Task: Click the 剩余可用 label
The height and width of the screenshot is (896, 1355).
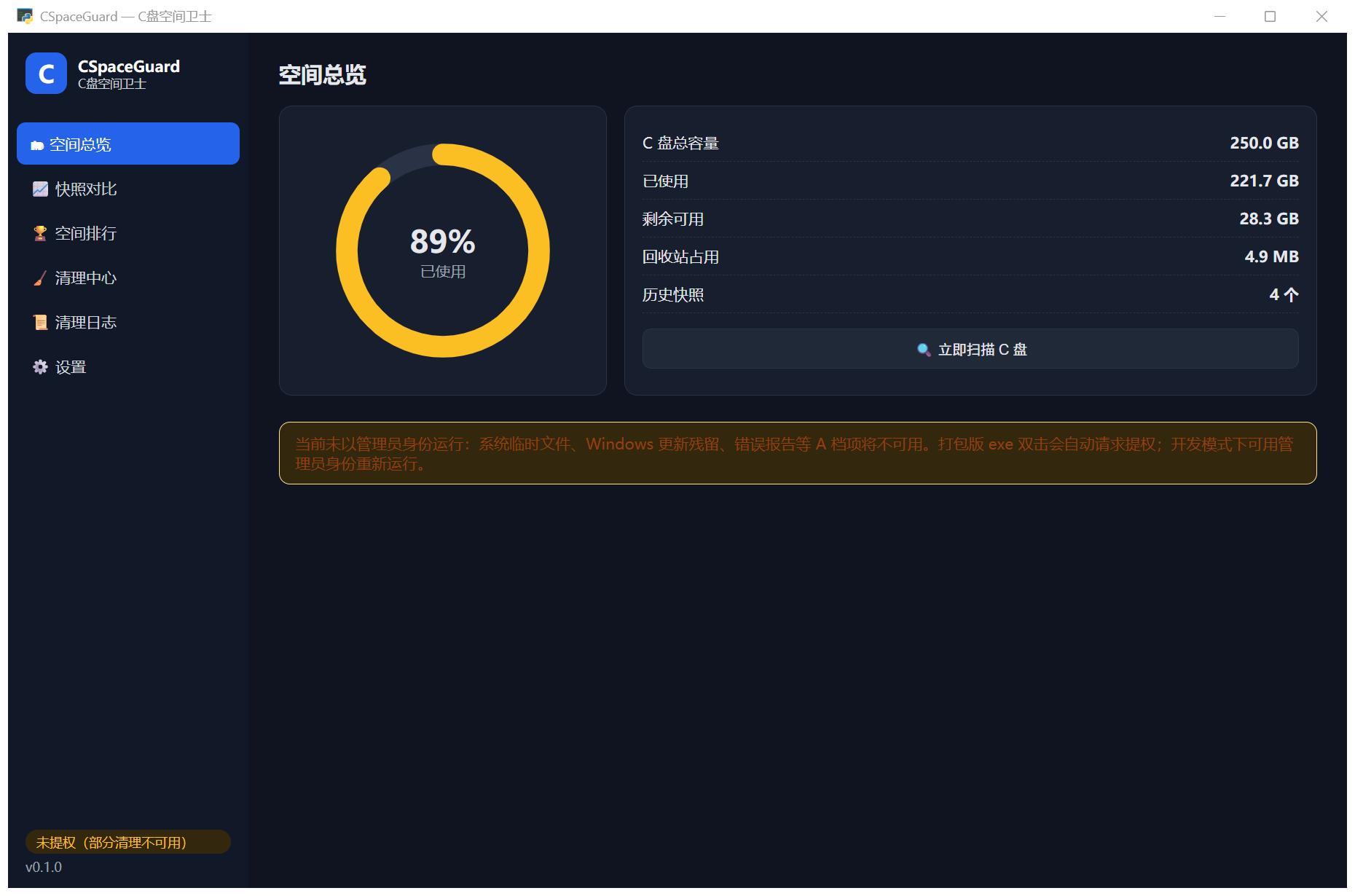Action: pos(673,219)
